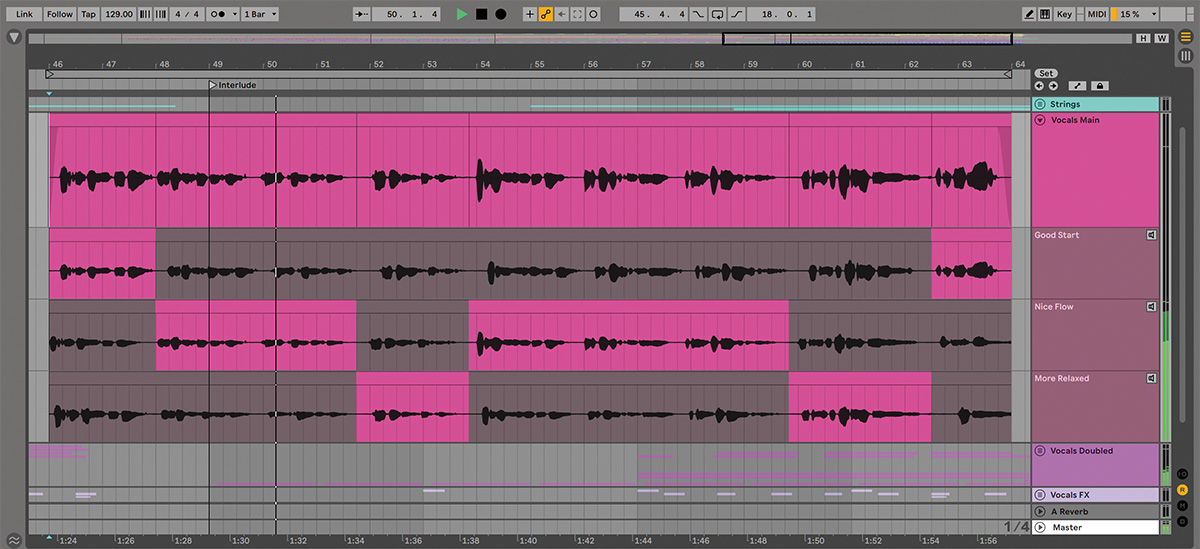Toggle the computer MIDI keyboard icon
1200x549 pixels.
(x=1045, y=14)
